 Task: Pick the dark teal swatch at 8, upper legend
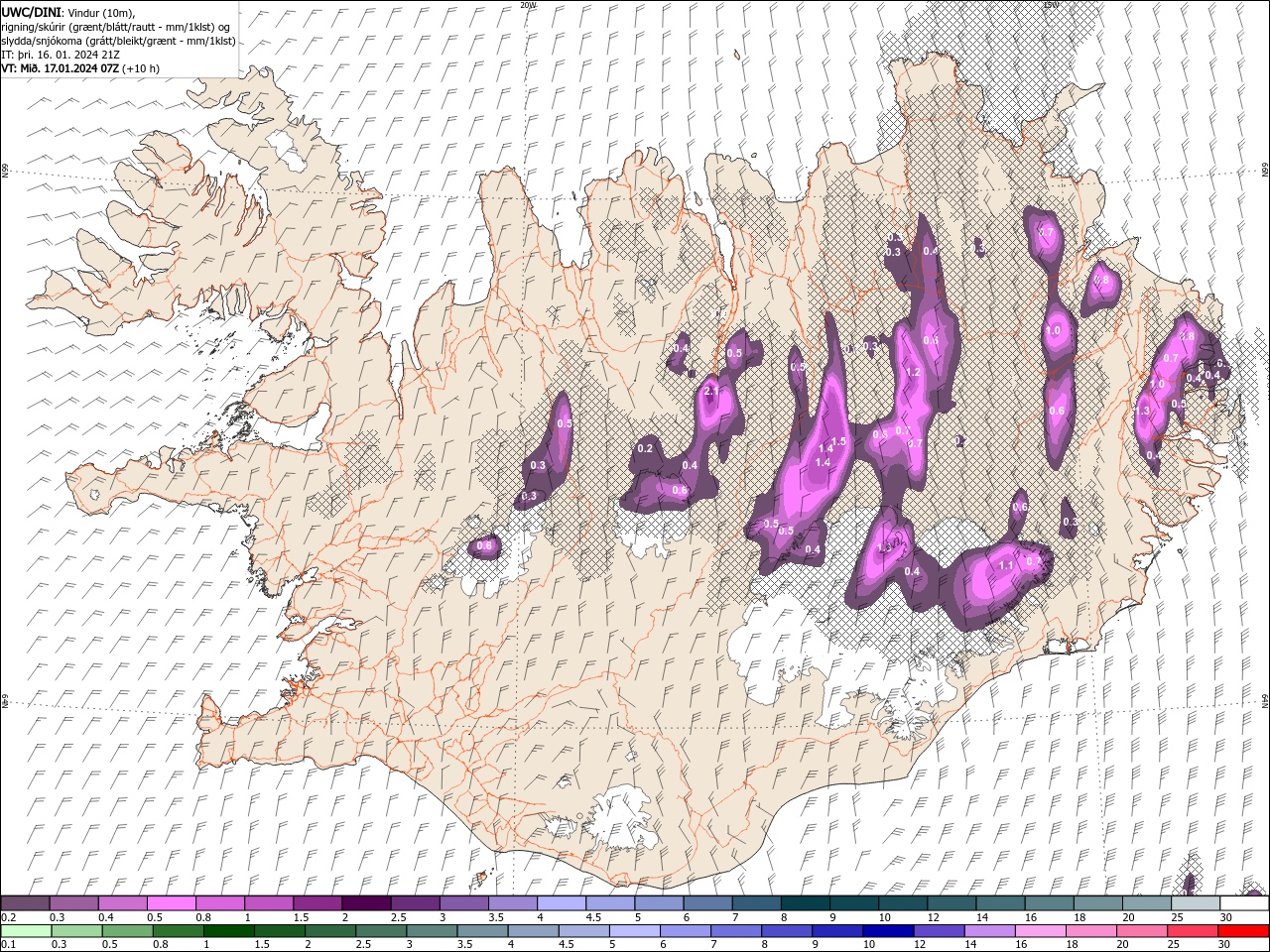pos(805,903)
